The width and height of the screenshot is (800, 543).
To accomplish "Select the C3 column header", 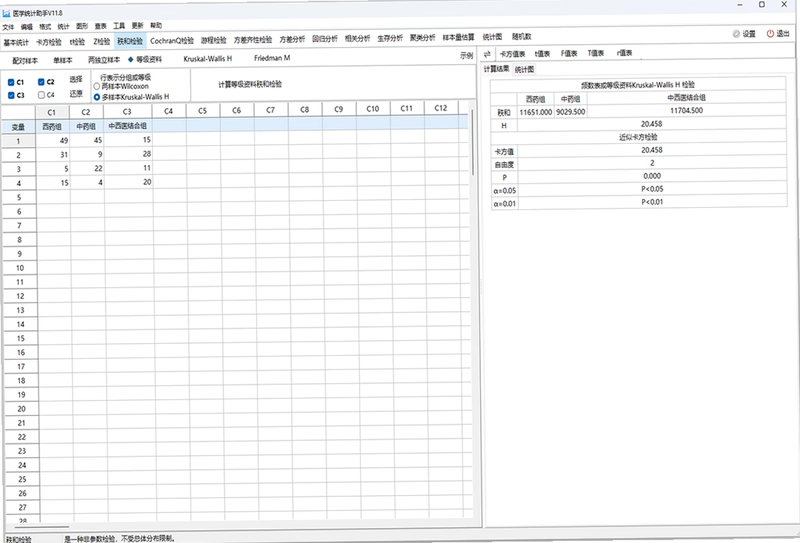I will pos(128,111).
